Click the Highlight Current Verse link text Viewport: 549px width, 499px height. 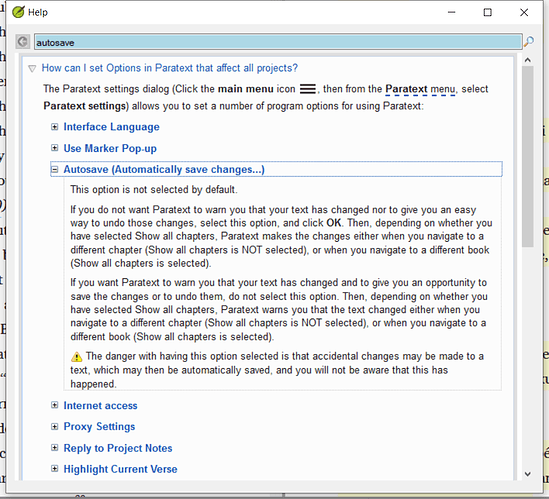(x=120, y=469)
